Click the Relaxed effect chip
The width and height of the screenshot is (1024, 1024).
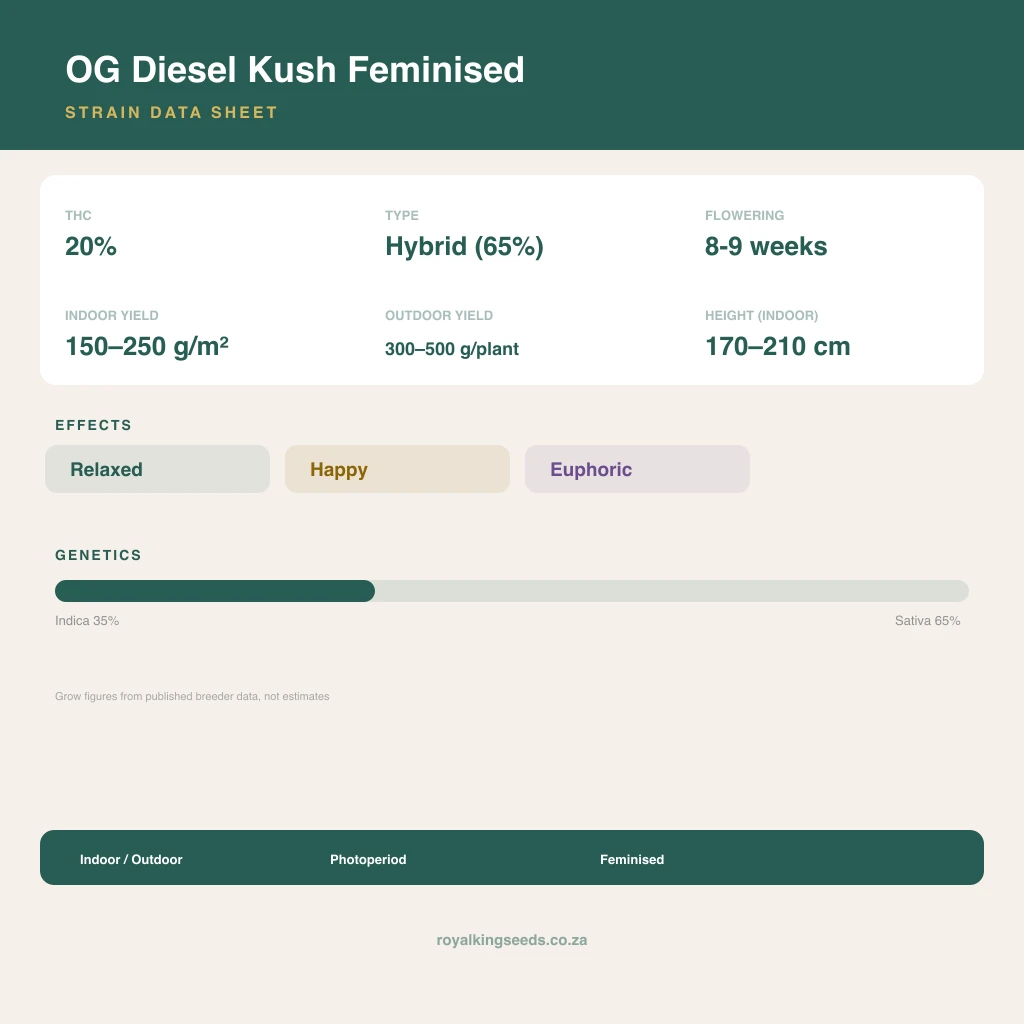coord(157,469)
